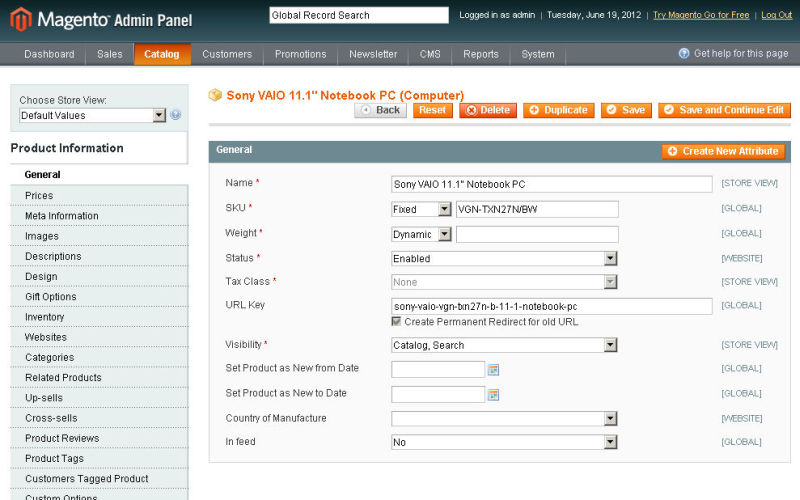This screenshot has width=800, height=500.
Task: Select the Descriptions tab
Action: [x=99, y=256]
